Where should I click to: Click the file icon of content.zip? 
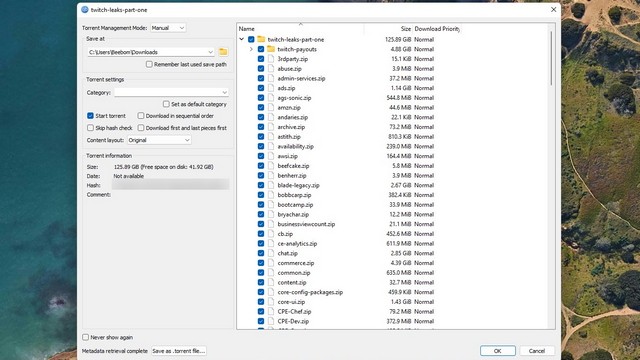point(271,282)
